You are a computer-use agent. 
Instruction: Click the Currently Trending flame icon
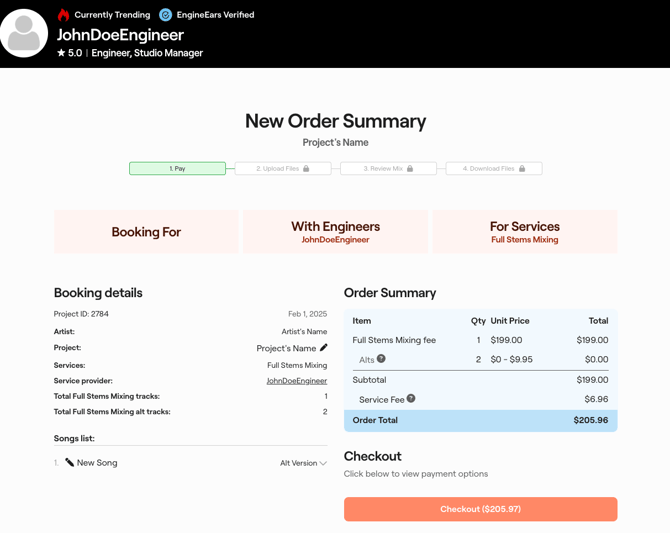[x=63, y=15]
